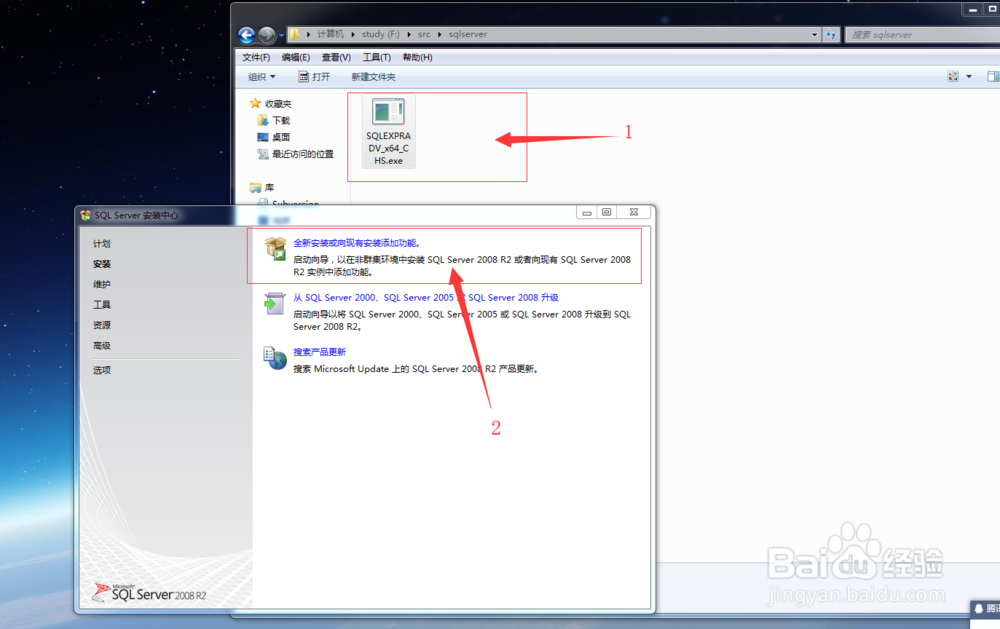
Task: Select 'src' in the address breadcrumb
Action: 424,34
